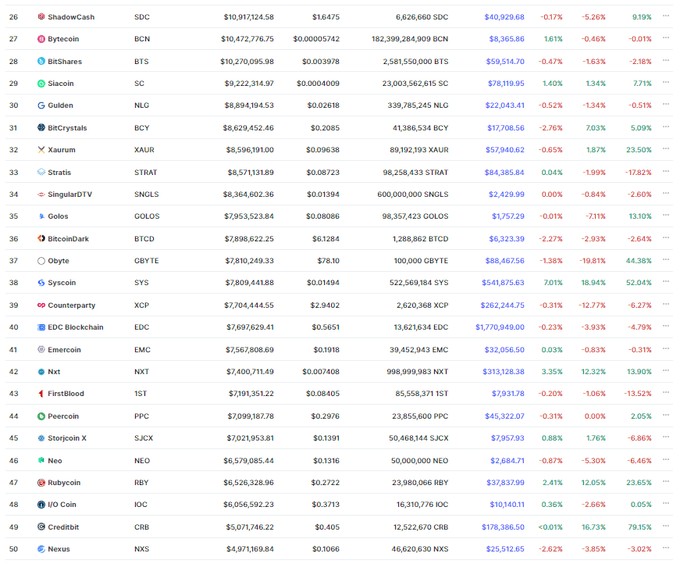
Task: Open the three-dot menu on Syscoin row
Action: tap(666, 281)
